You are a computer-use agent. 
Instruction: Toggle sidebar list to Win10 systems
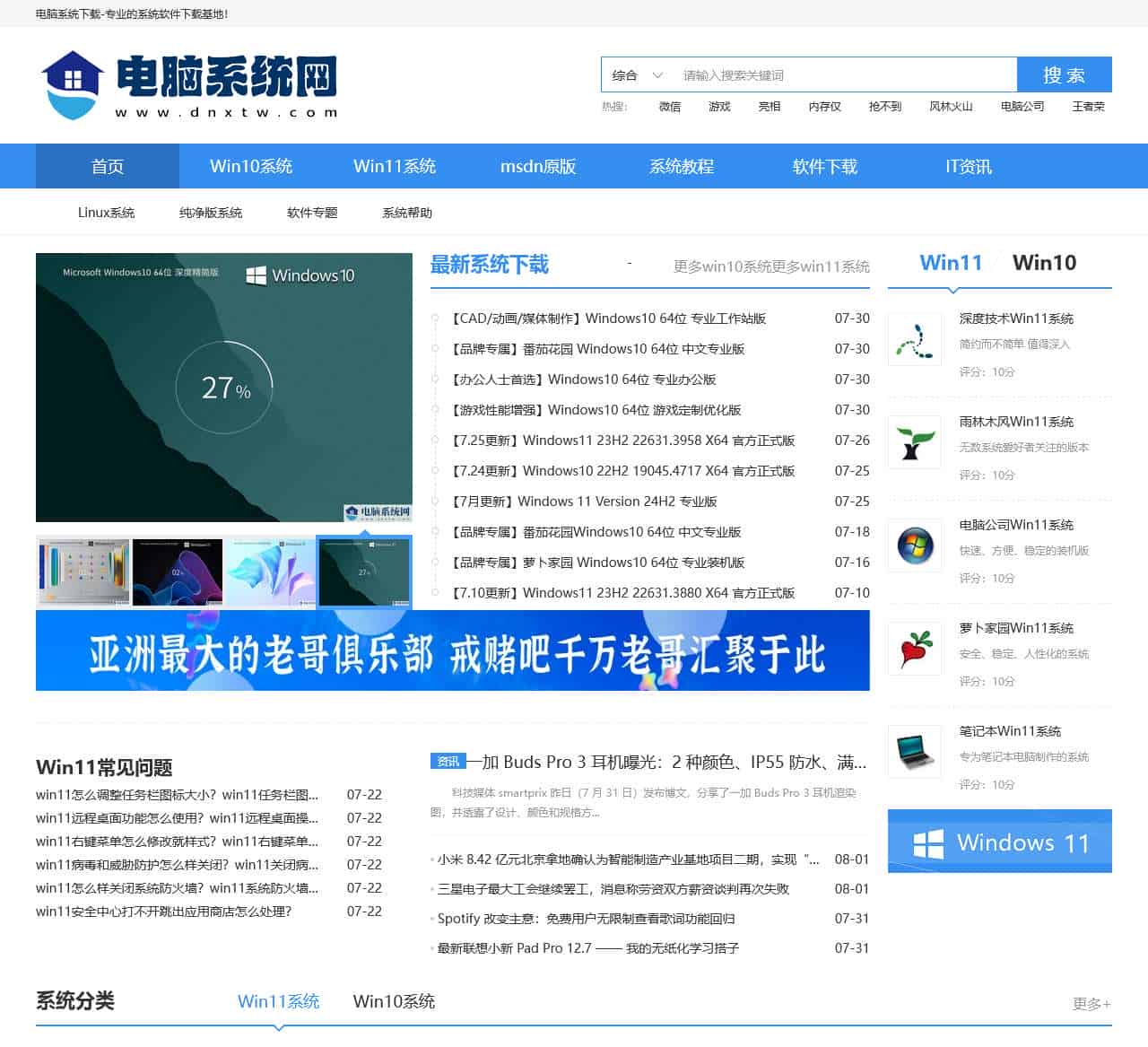[1043, 263]
